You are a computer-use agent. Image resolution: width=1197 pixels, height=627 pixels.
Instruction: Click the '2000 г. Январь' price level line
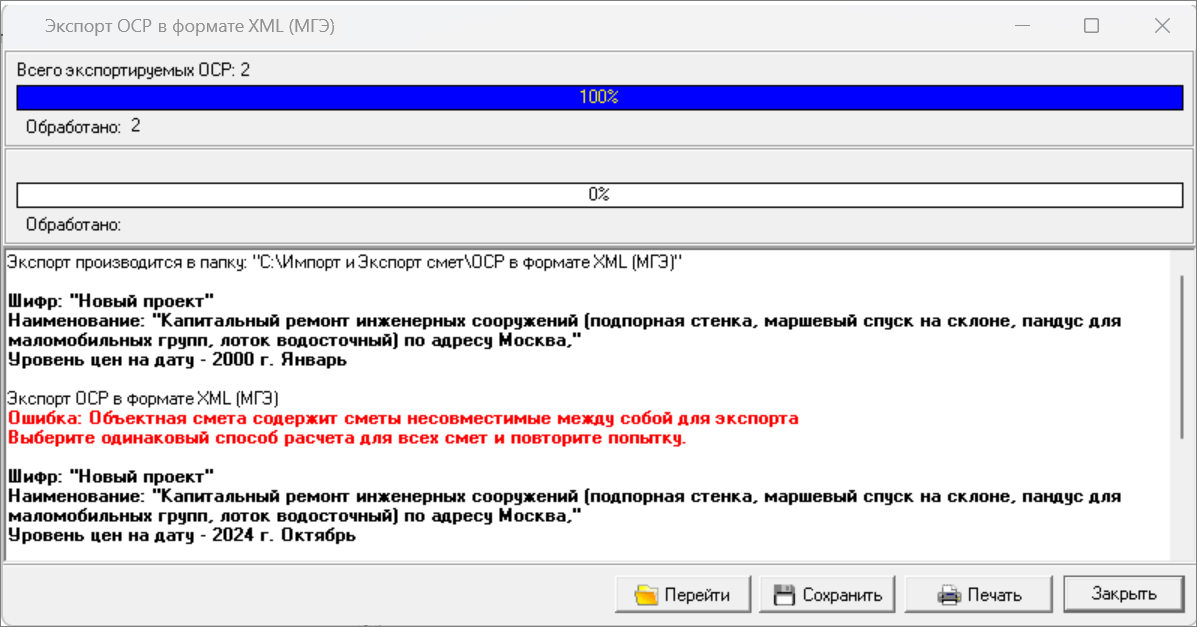(x=177, y=360)
